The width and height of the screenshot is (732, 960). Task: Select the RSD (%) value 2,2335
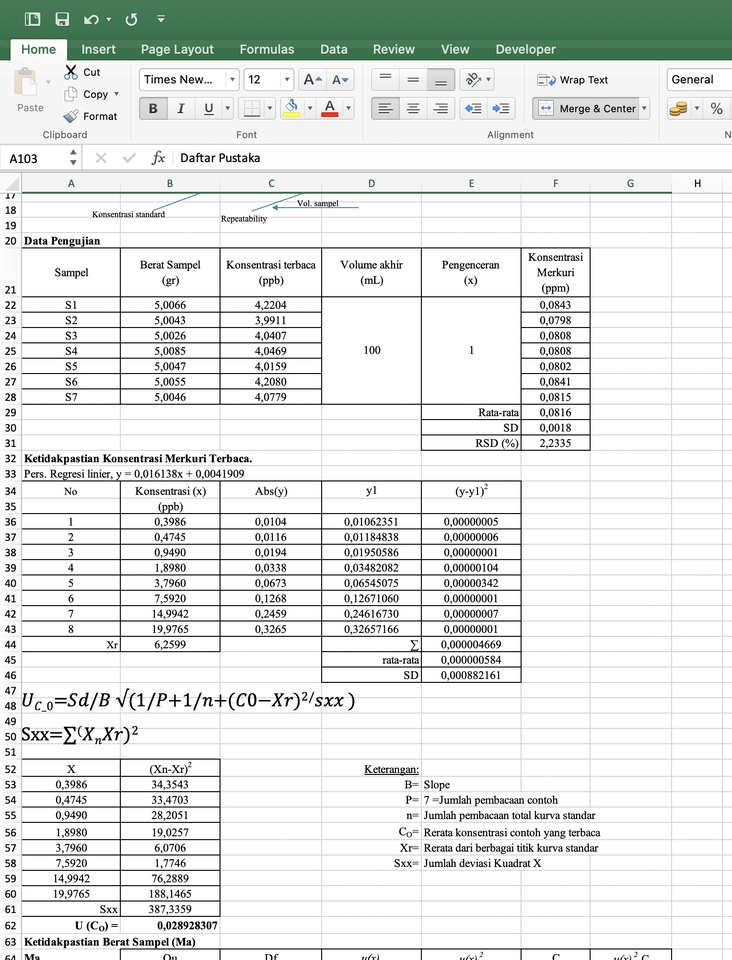click(x=555, y=443)
